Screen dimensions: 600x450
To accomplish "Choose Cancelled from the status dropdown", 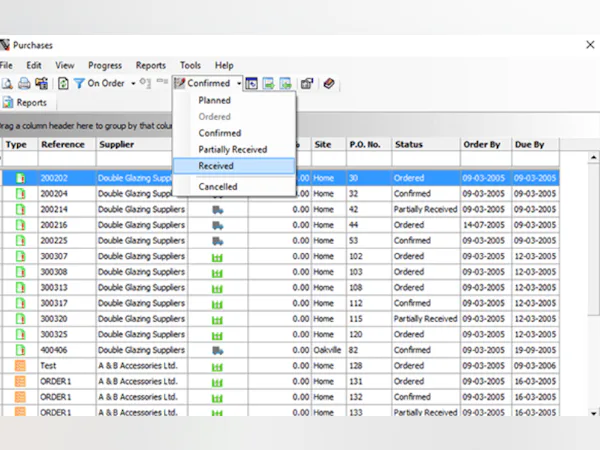I will (218, 187).
